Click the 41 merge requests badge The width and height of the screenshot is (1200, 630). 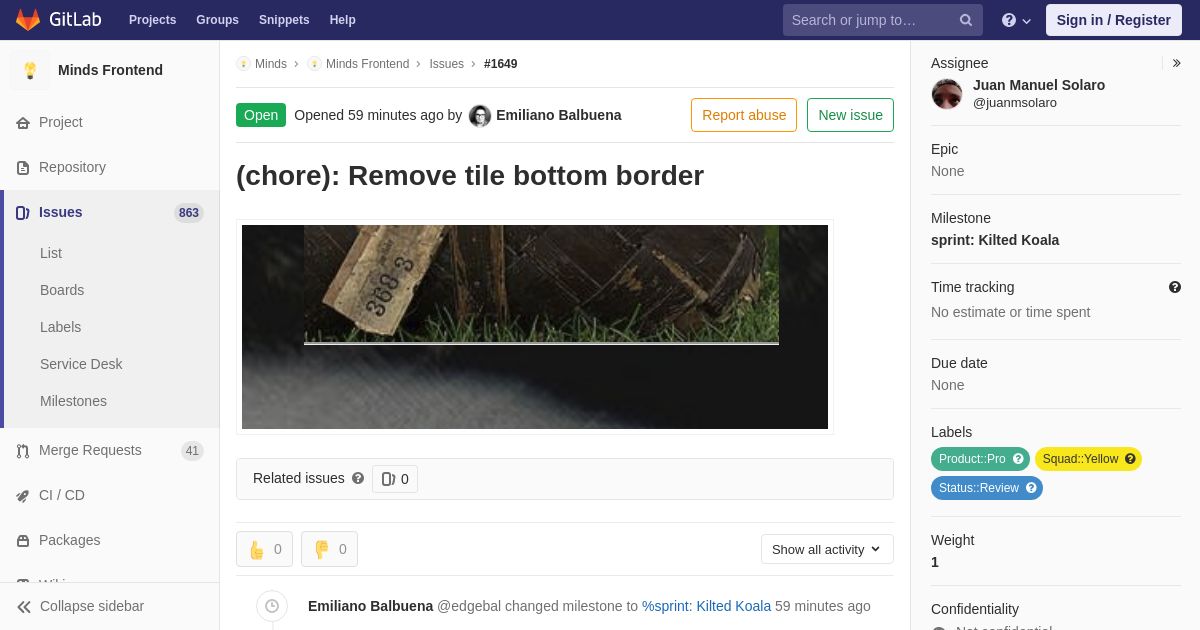tap(192, 451)
